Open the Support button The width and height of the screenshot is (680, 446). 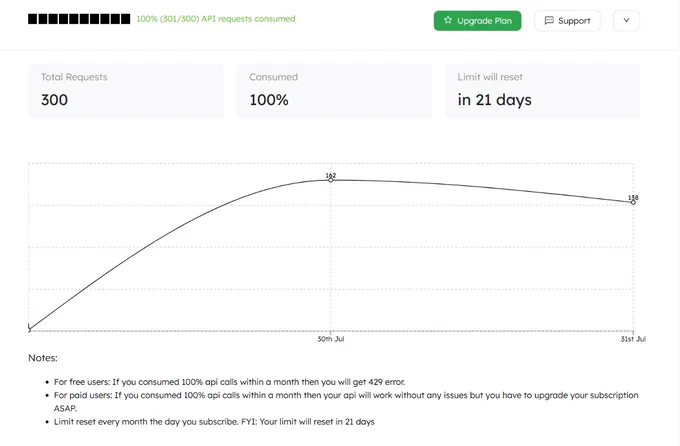tap(567, 20)
